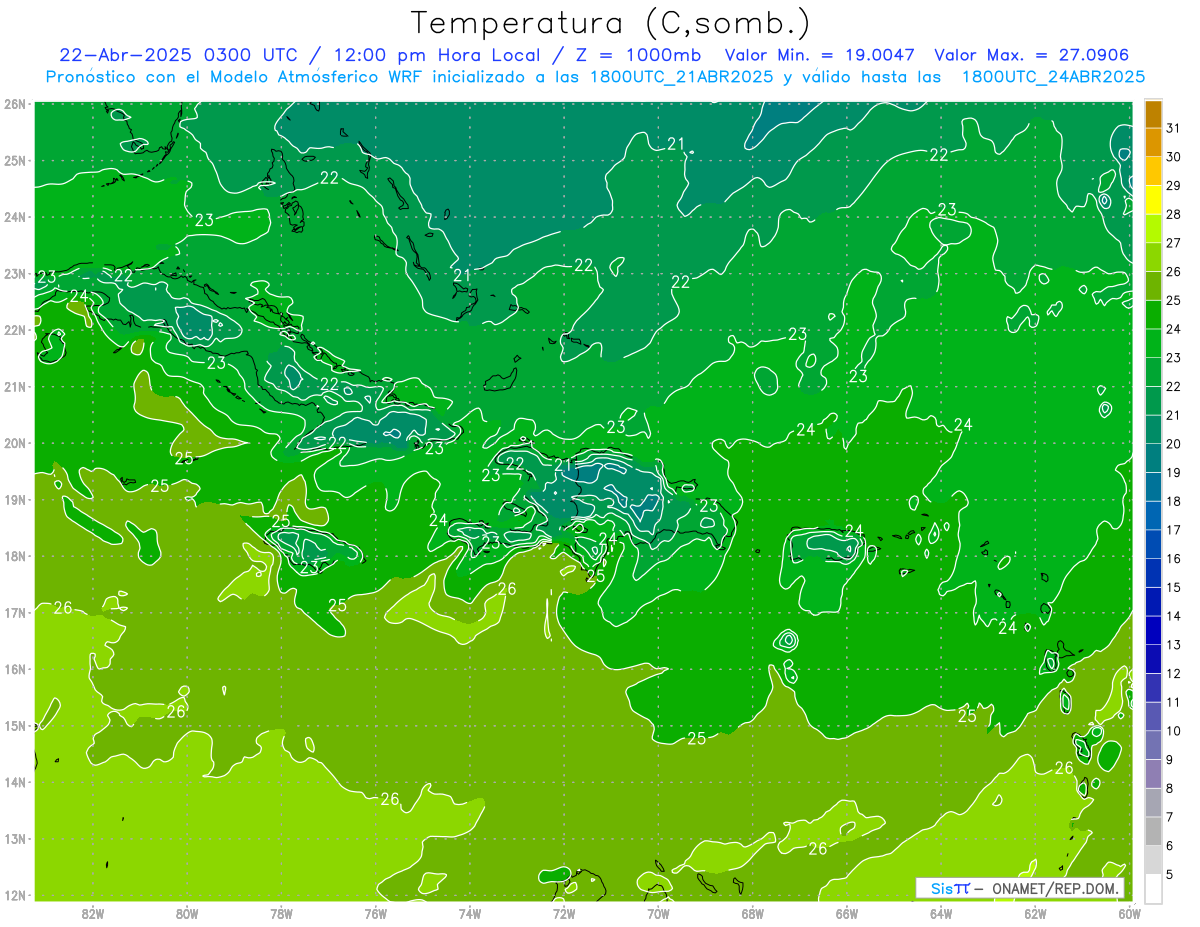This screenshot has height=927, width=1200.
Task: Click the title 'Temperatura (C,somb.)'
Action: click(x=611, y=23)
